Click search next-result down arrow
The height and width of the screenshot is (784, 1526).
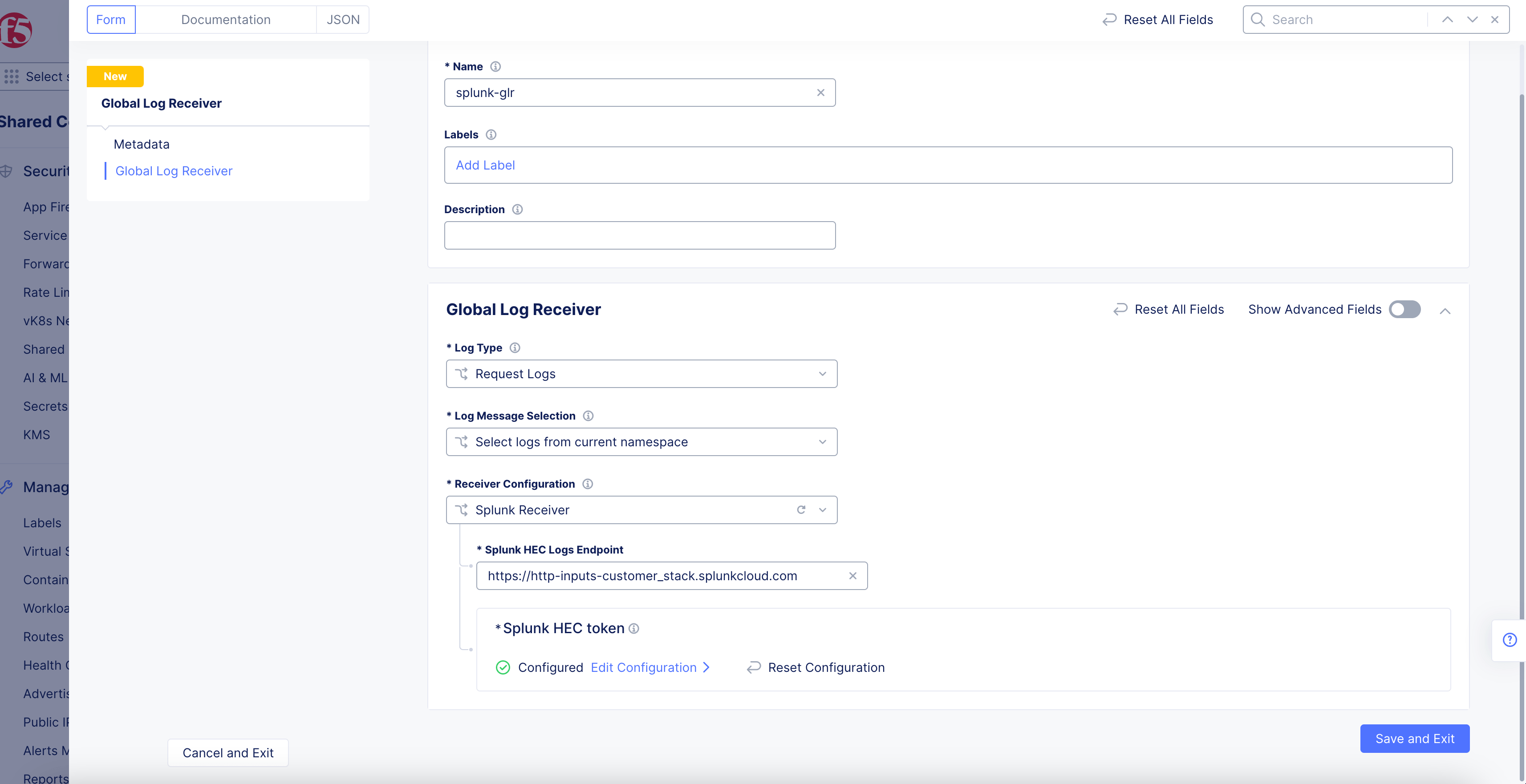(x=1472, y=20)
